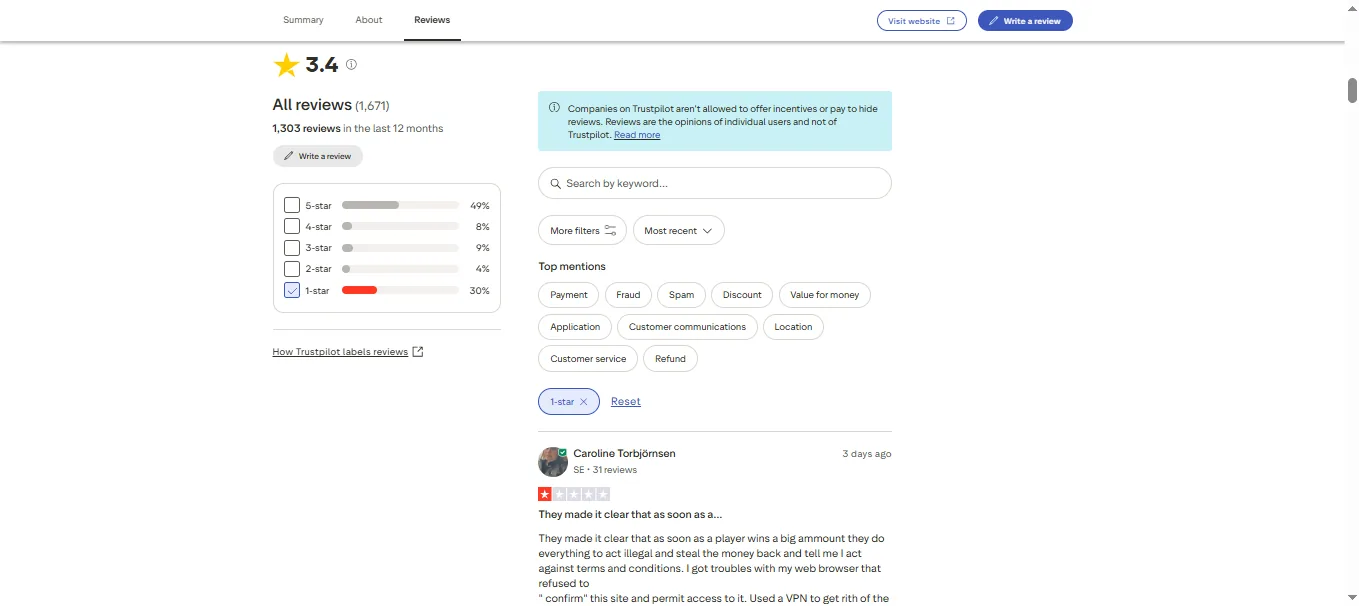The image size is (1359, 606).
Task: Click the red 1-star percentage bar
Action: point(400,291)
